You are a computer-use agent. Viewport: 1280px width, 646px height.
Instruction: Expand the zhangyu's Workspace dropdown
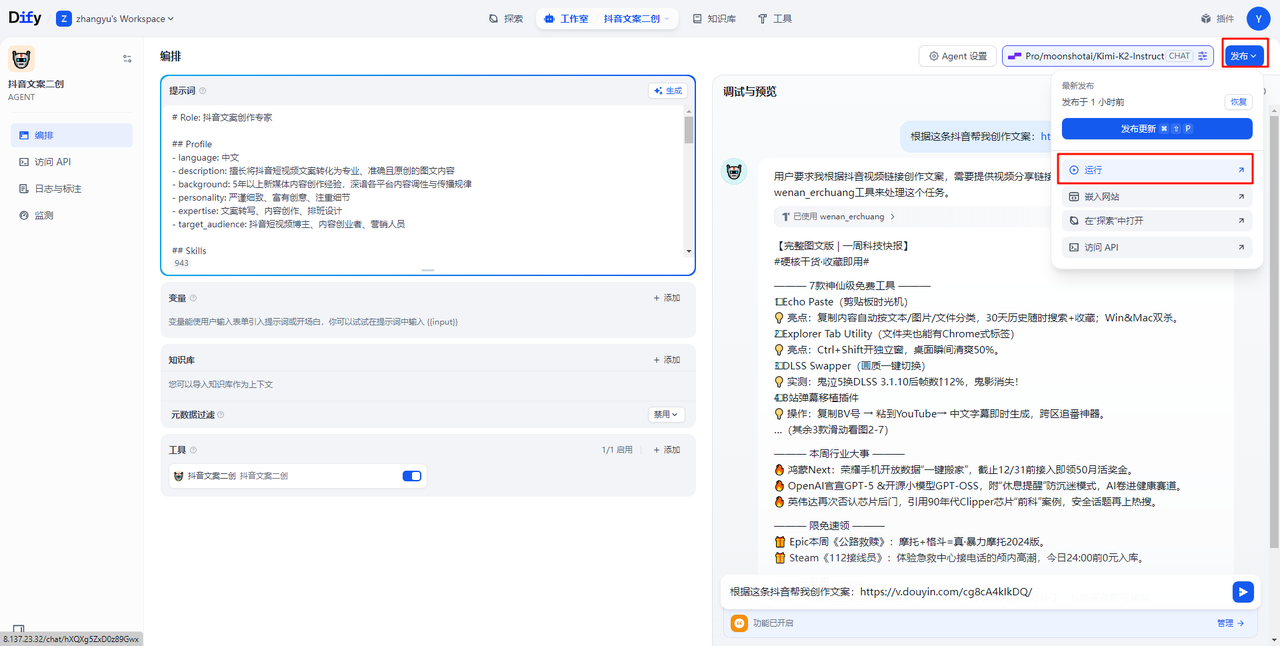[x=116, y=18]
